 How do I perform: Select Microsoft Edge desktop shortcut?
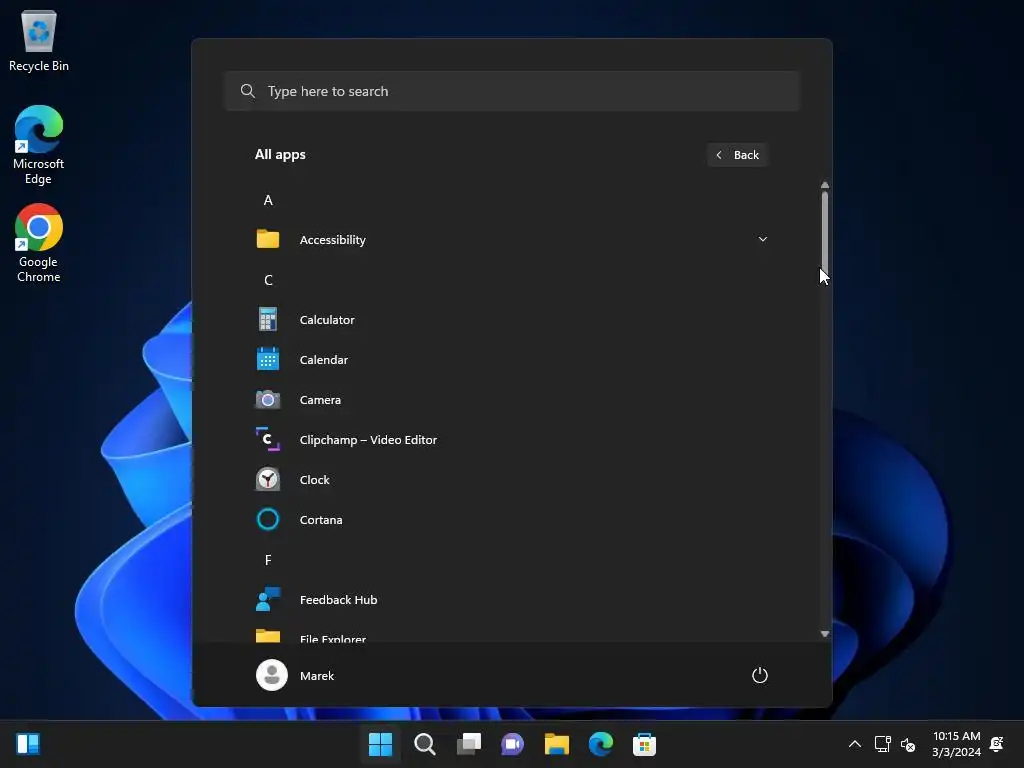click(39, 145)
